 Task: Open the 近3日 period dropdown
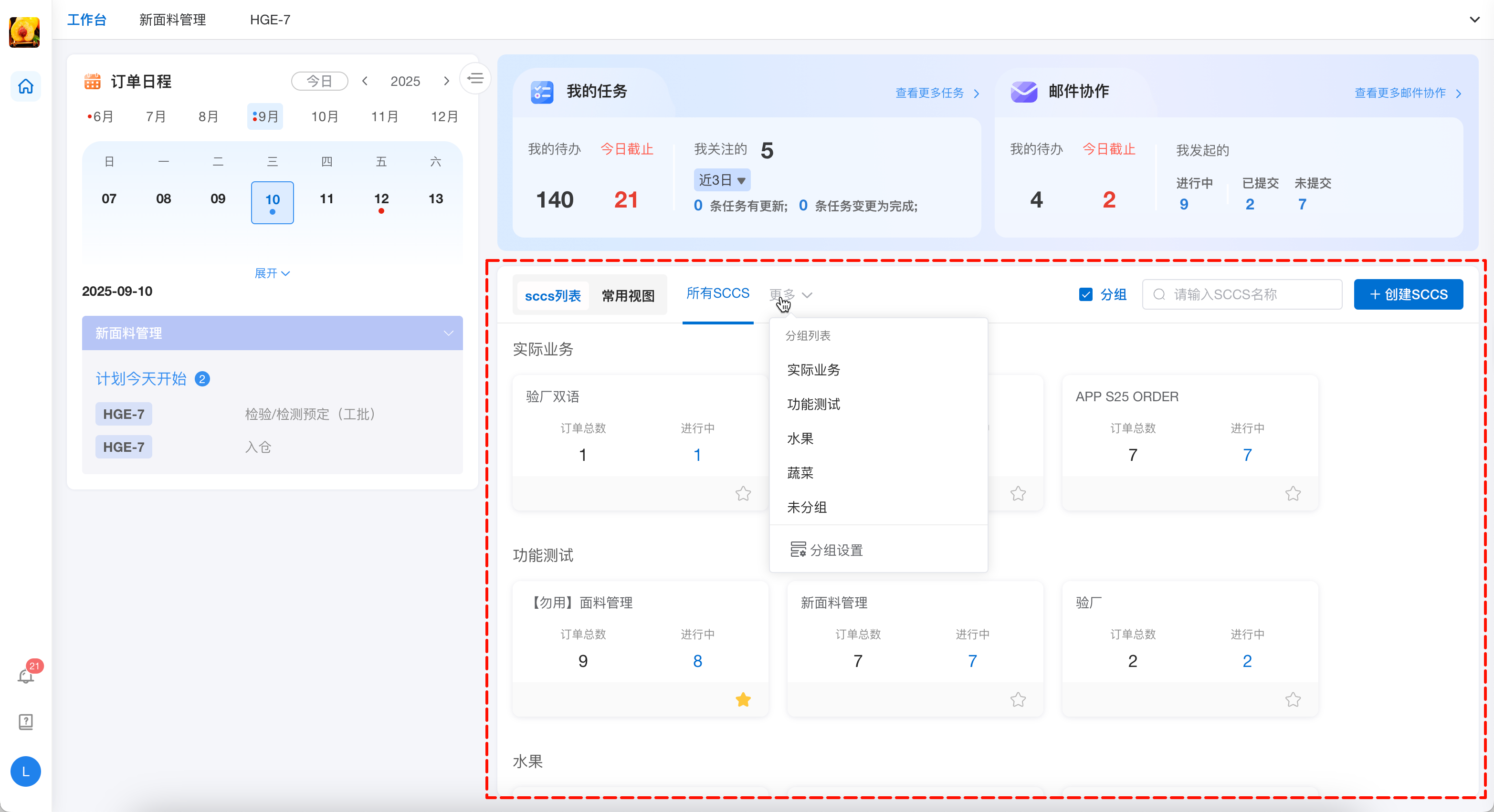click(x=722, y=180)
